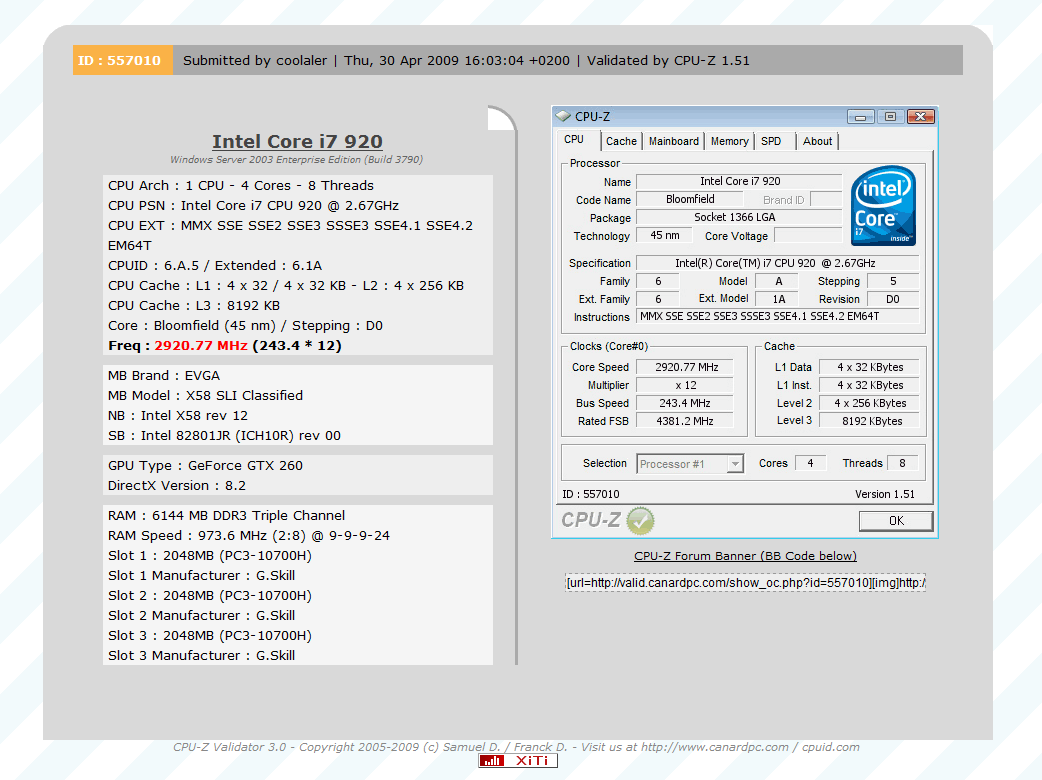1042x780 pixels.
Task: Go to the Memory tab
Action: (x=729, y=141)
